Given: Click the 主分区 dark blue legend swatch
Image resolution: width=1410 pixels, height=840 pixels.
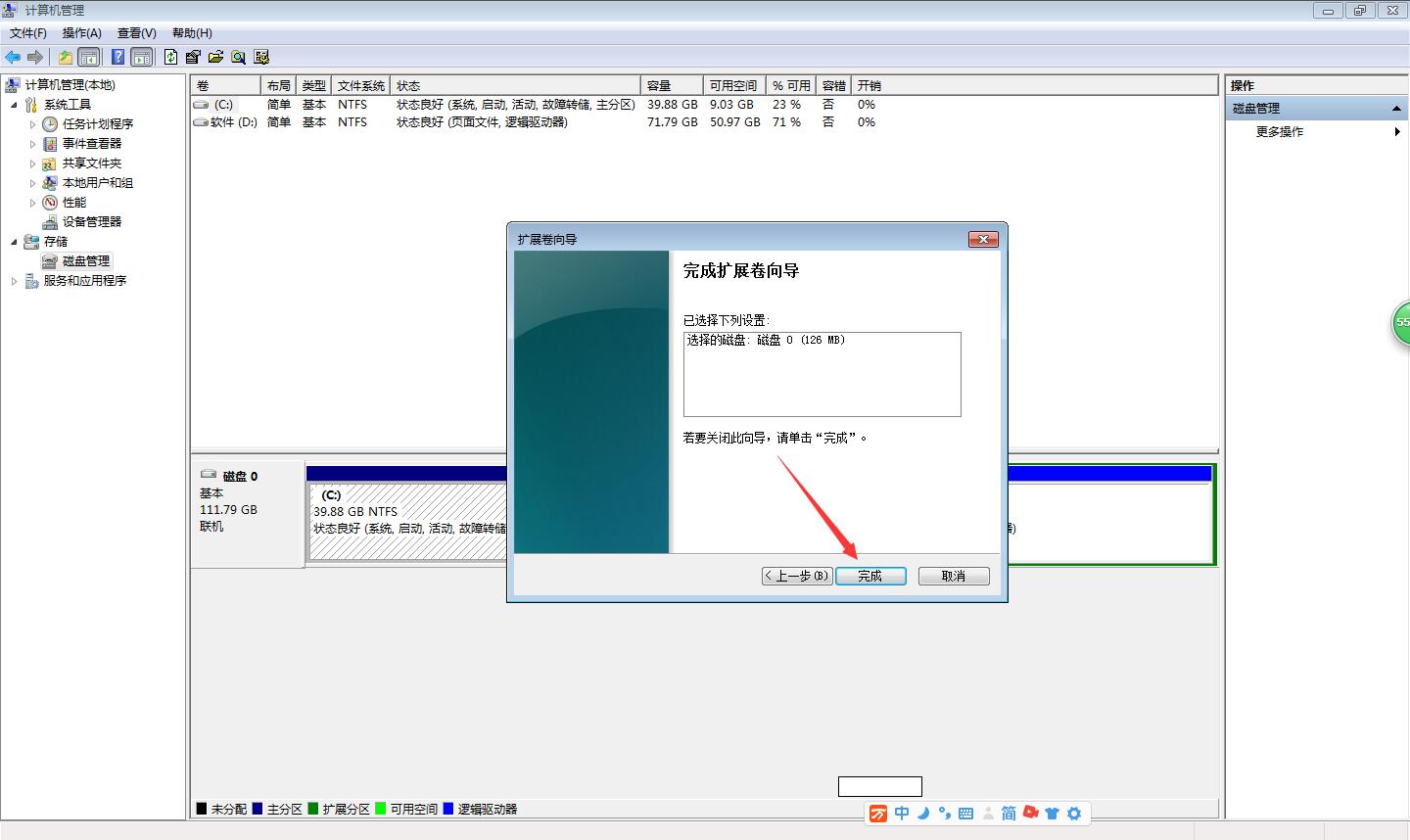Looking at the screenshot, I should point(258,809).
